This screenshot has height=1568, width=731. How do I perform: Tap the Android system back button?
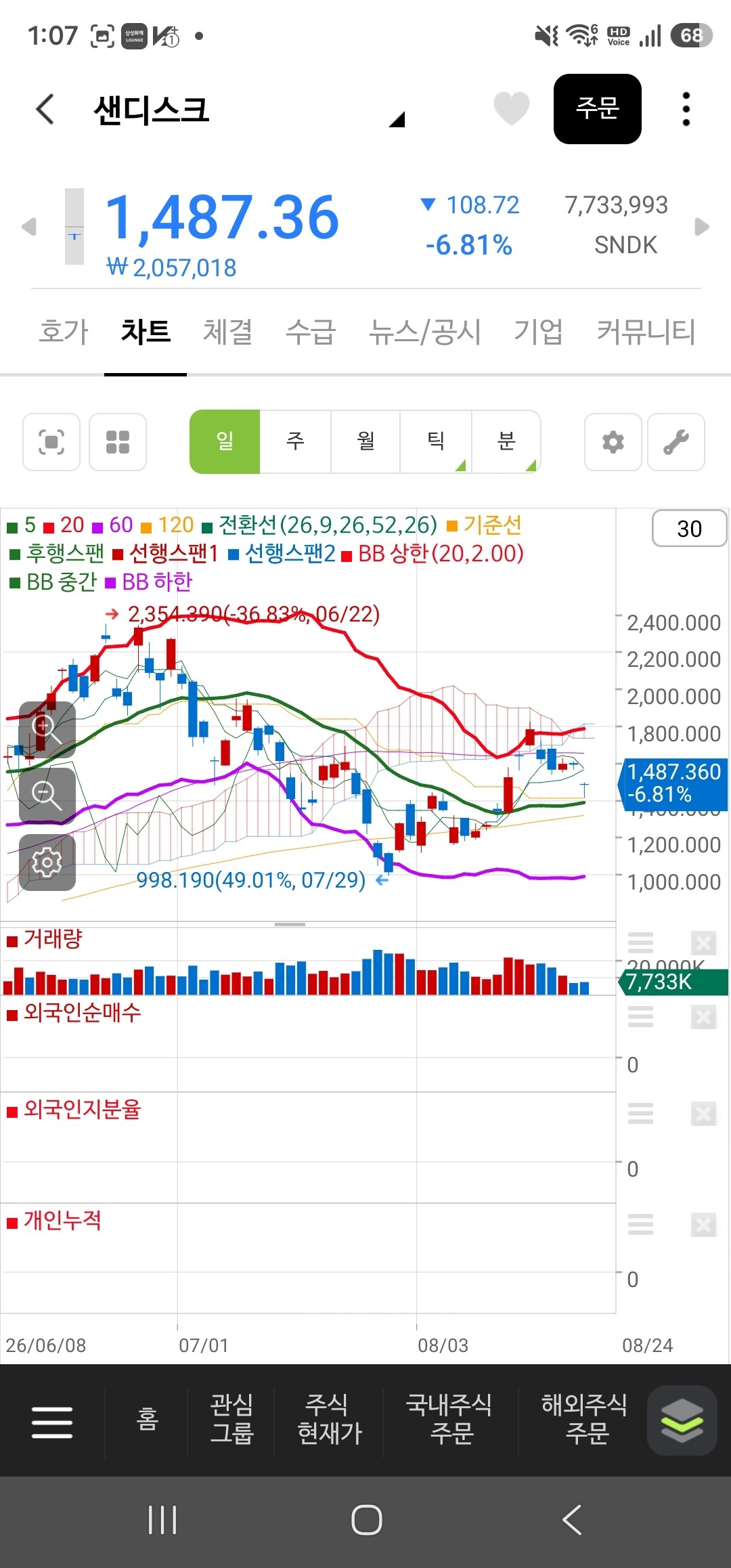(x=572, y=1520)
